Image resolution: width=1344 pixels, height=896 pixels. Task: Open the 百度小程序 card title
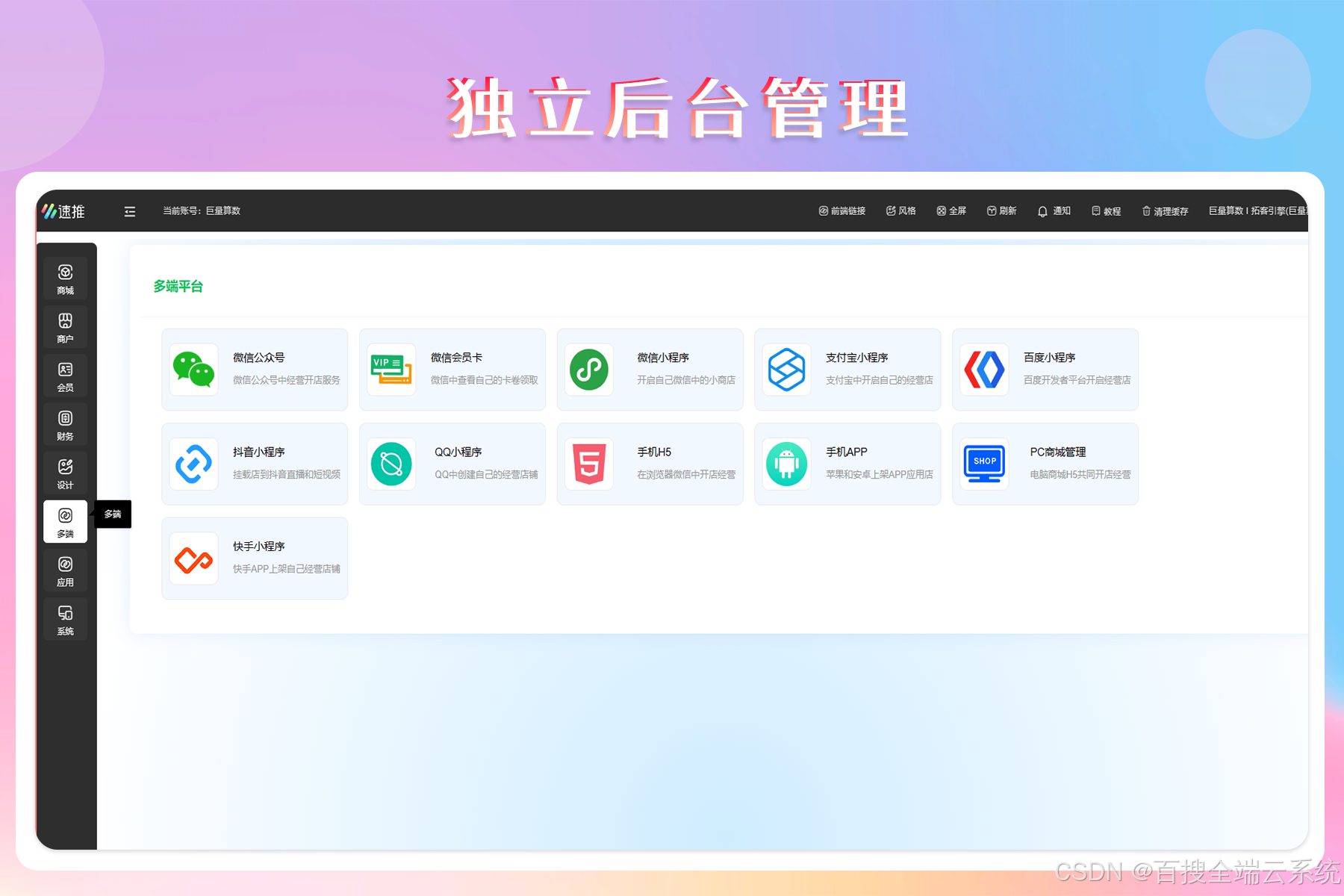[1050, 358]
